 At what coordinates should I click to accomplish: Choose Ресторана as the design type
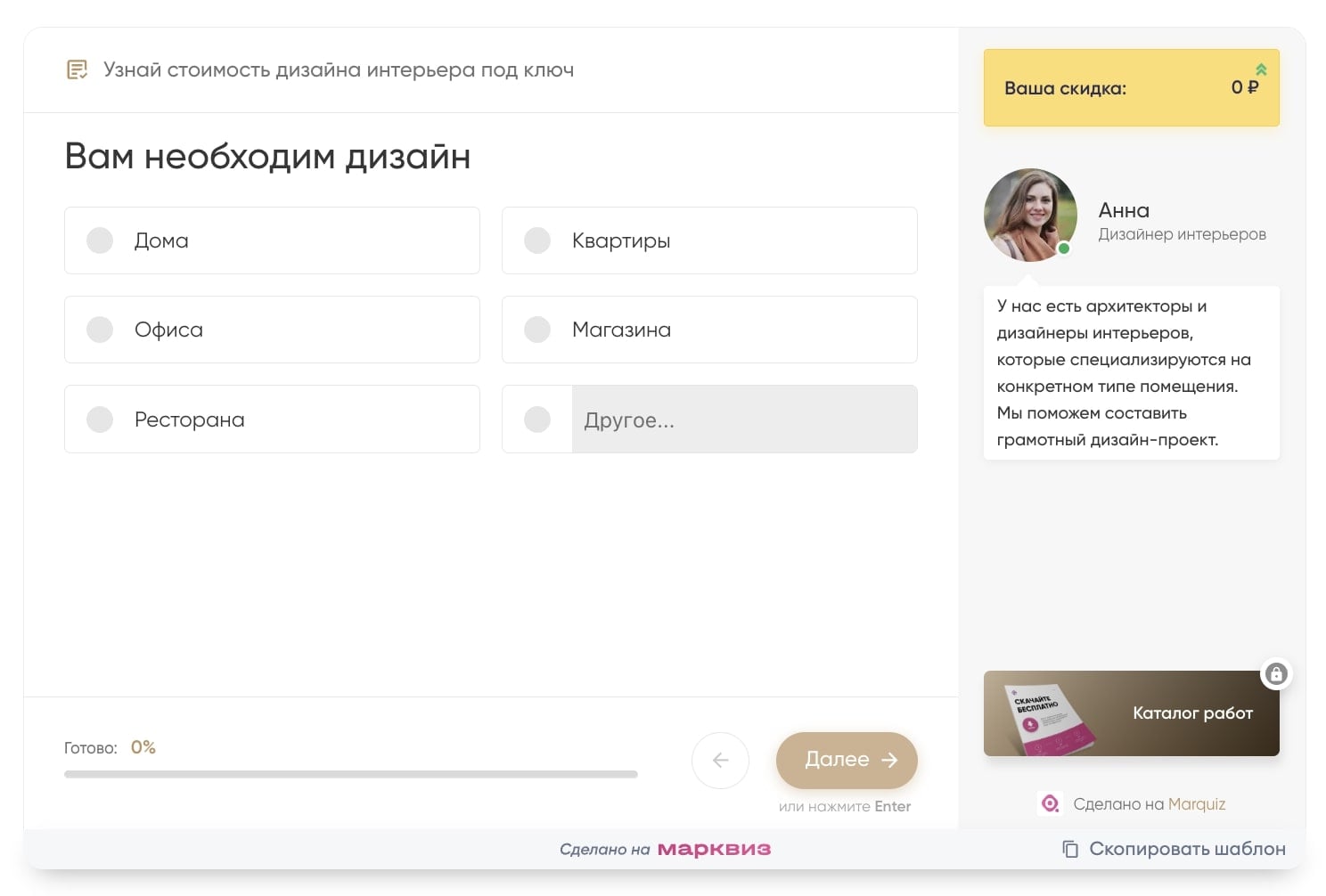pyautogui.click(x=100, y=419)
